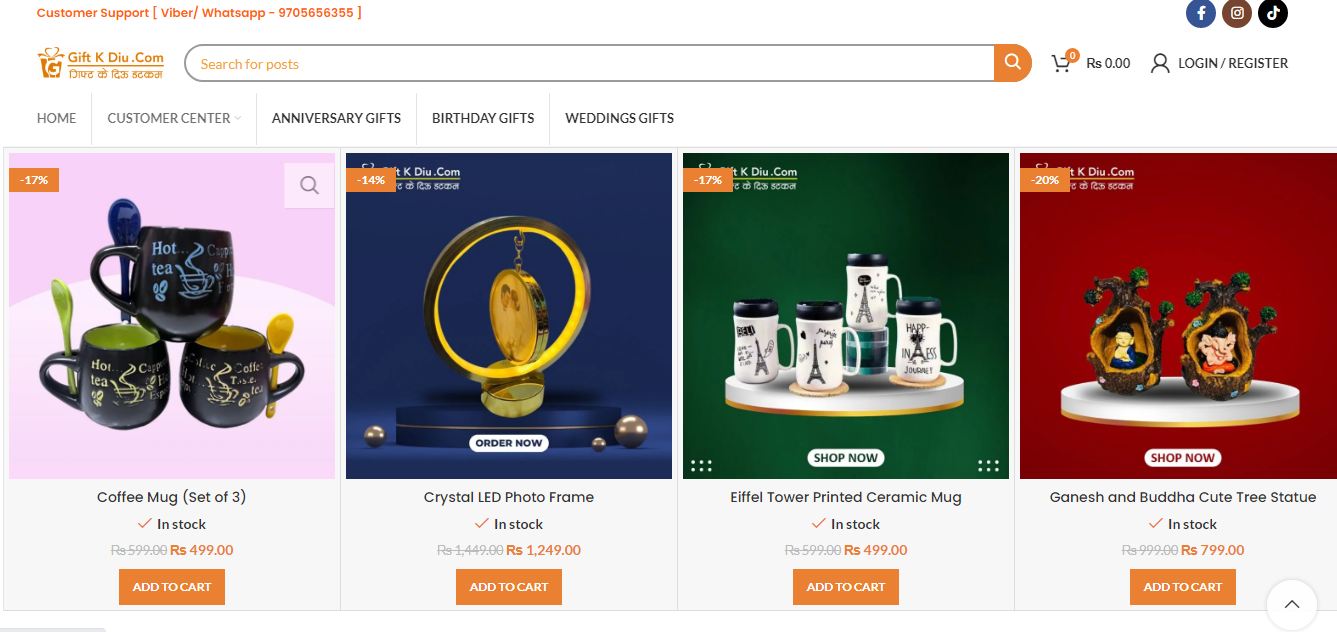Viewport: 1337px width, 632px height.
Task: Expand the Customer Center dropdown
Action: pyautogui.click(x=174, y=118)
